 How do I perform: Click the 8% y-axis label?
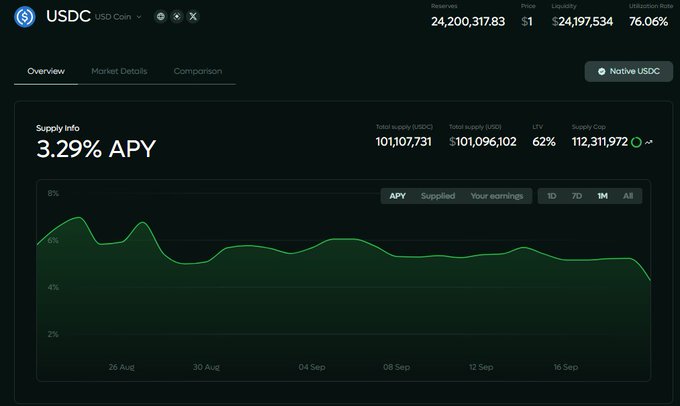click(53, 193)
